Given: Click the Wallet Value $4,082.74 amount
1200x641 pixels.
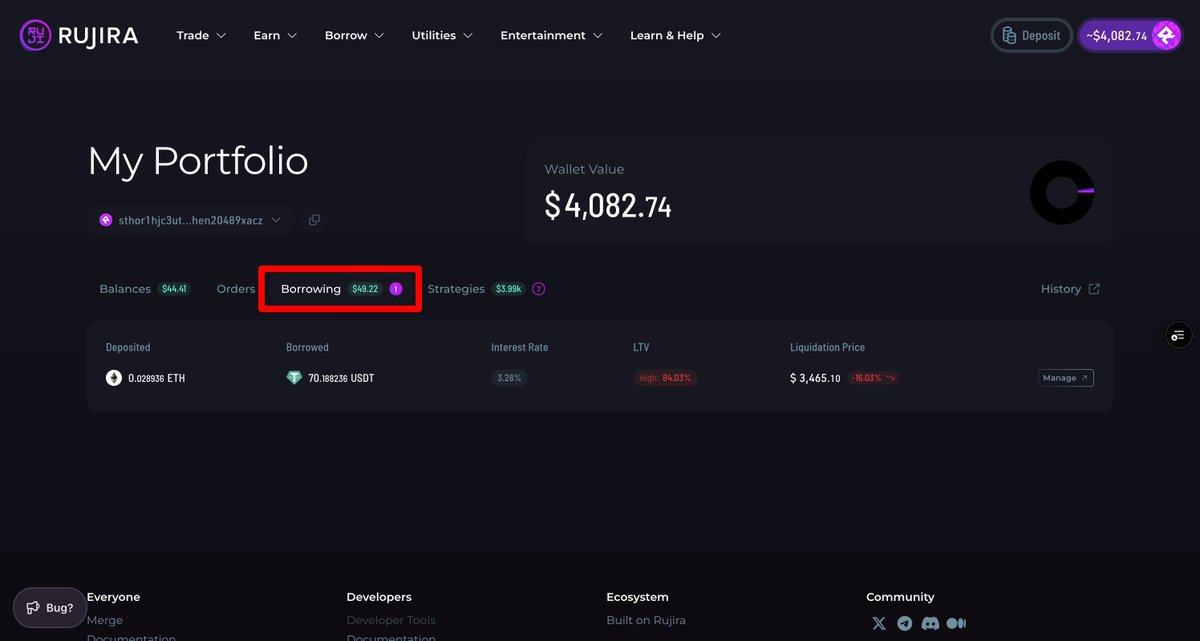Looking at the screenshot, I should (x=608, y=206).
